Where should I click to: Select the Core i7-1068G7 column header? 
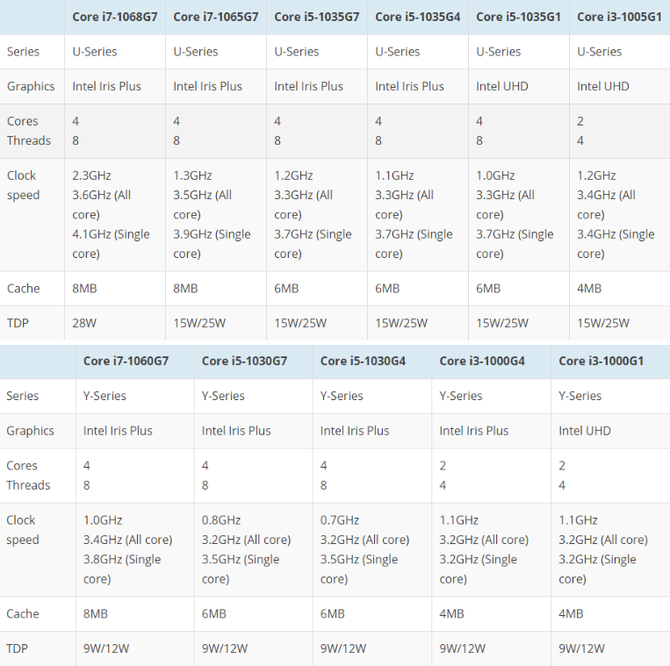(115, 17)
